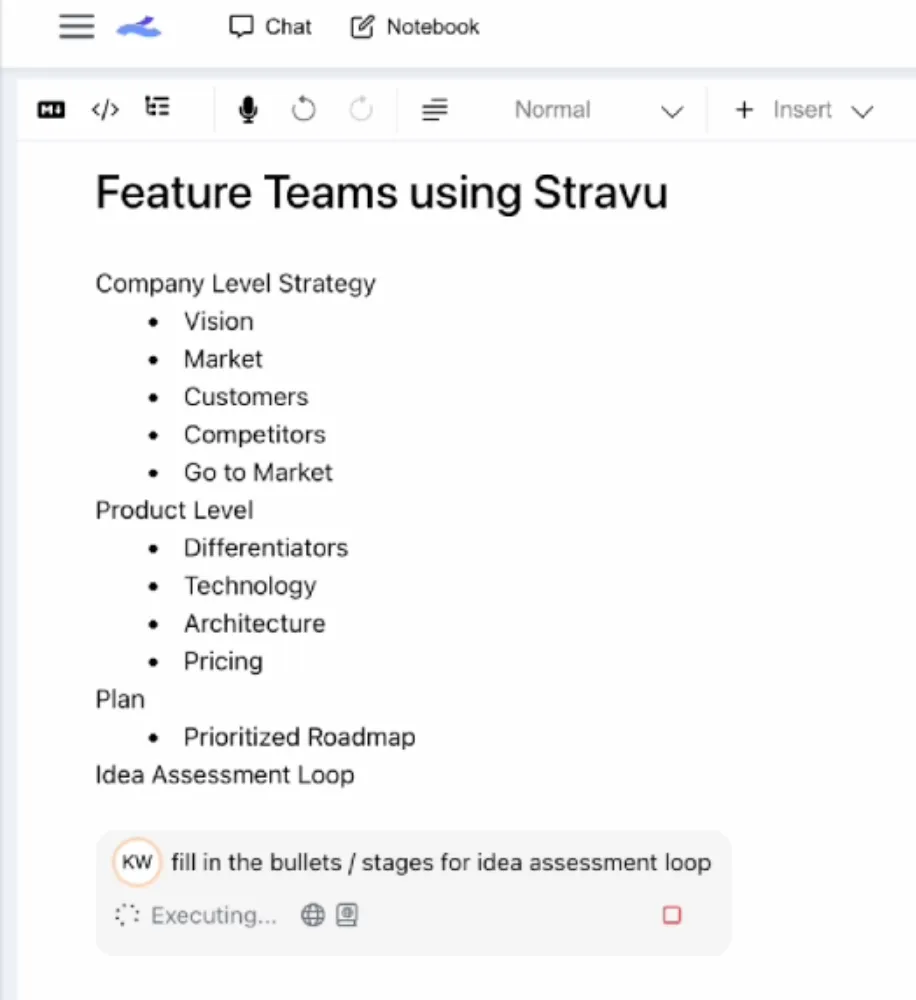Select the Competitors bullet
Screen dimensions: 916x1000
tap(255, 434)
